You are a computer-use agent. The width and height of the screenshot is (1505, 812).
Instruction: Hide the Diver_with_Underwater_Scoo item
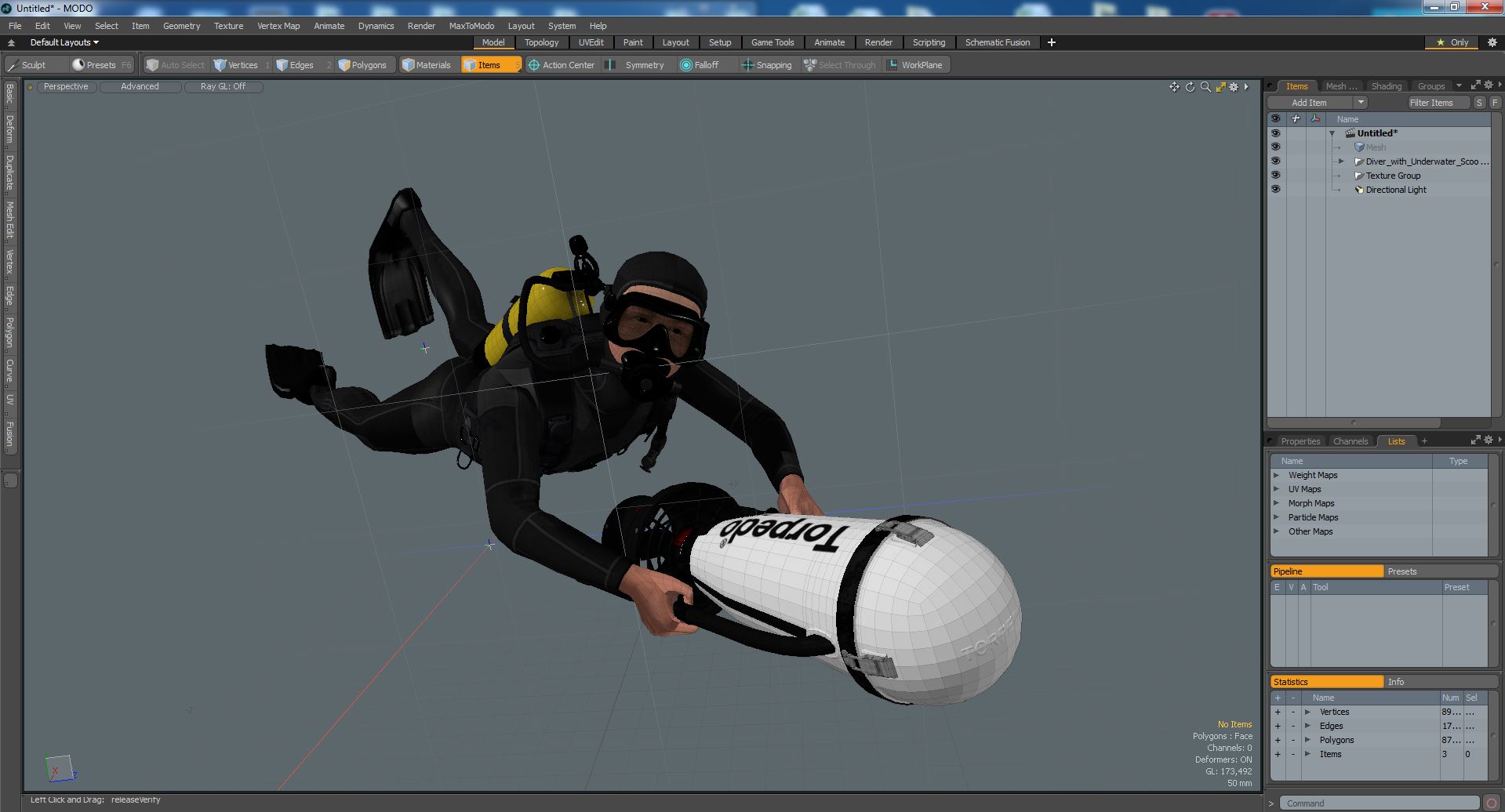coord(1275,161)
